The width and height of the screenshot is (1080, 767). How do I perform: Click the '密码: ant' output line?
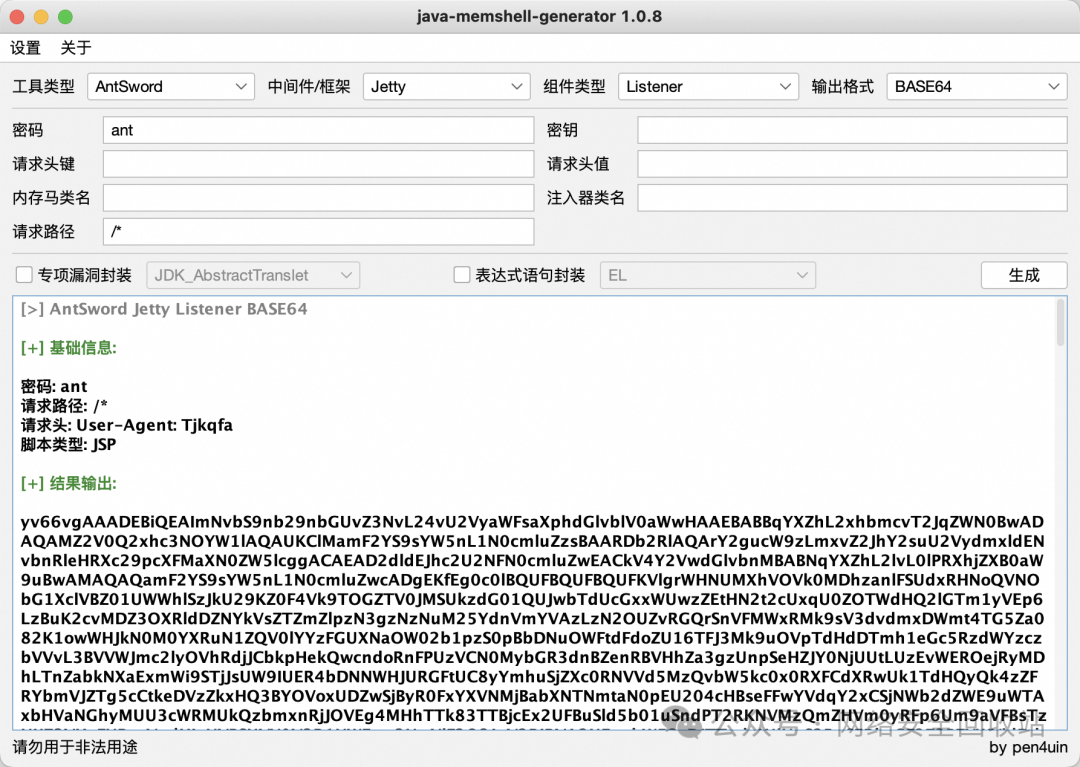tap(54, 386)
